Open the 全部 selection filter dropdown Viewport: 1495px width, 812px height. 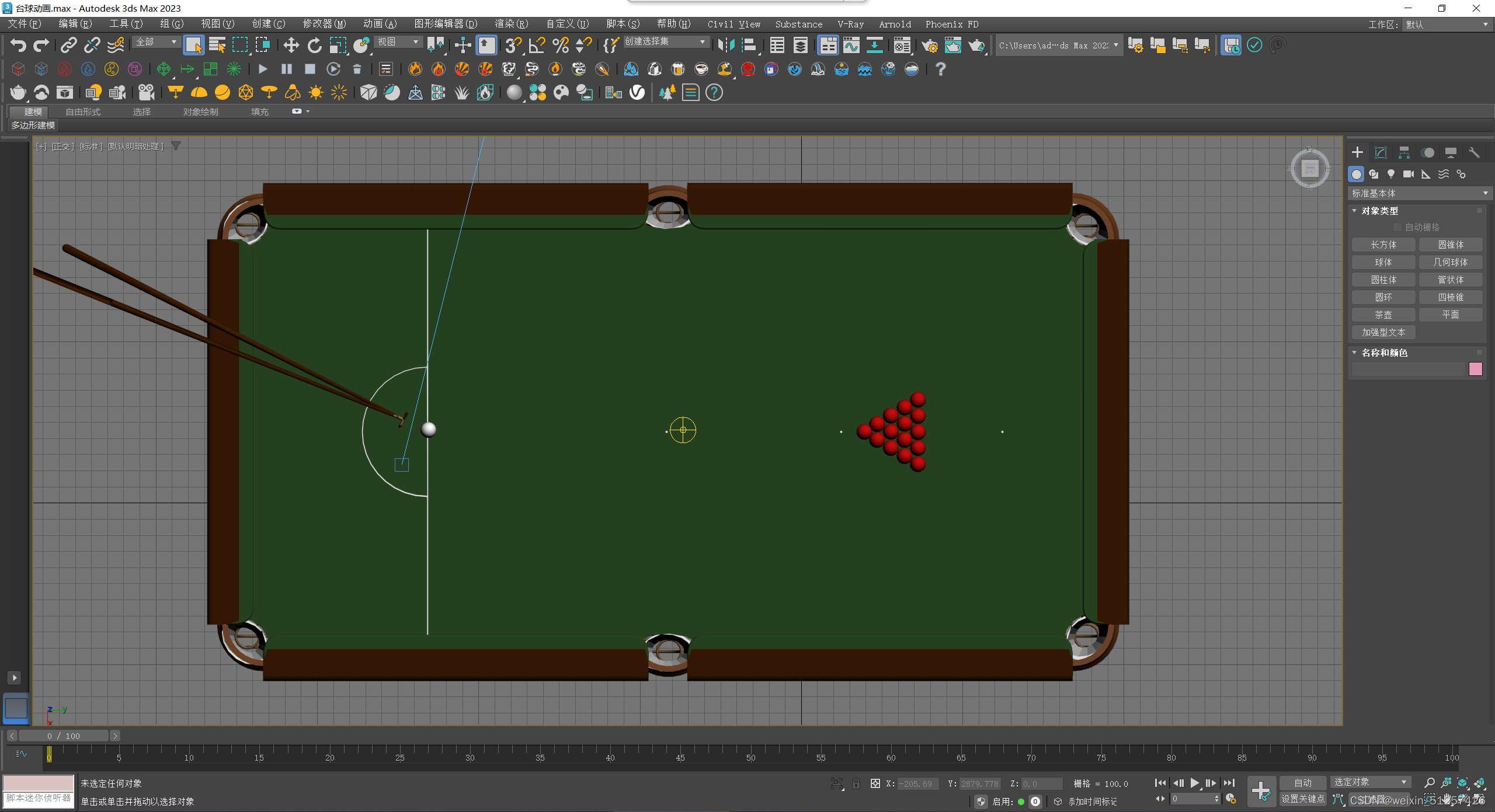click(157, 42)
